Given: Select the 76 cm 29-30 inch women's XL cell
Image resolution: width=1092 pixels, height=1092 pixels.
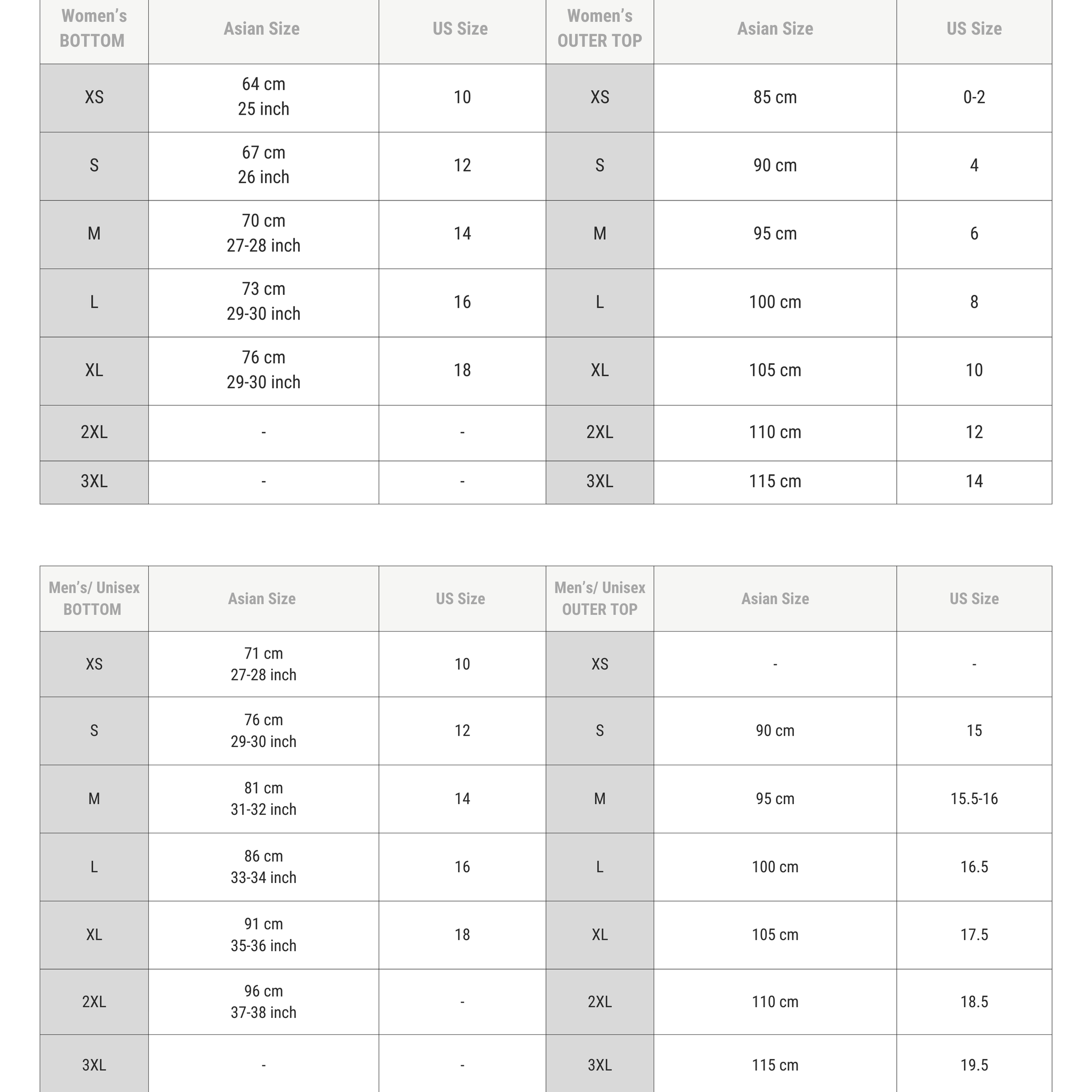Looking at the screenshot, I should (x=263, y=371).
